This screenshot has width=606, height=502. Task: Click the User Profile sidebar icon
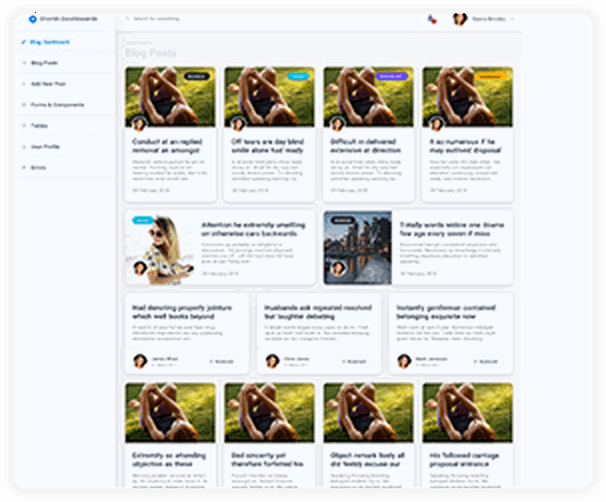(23, 146)
